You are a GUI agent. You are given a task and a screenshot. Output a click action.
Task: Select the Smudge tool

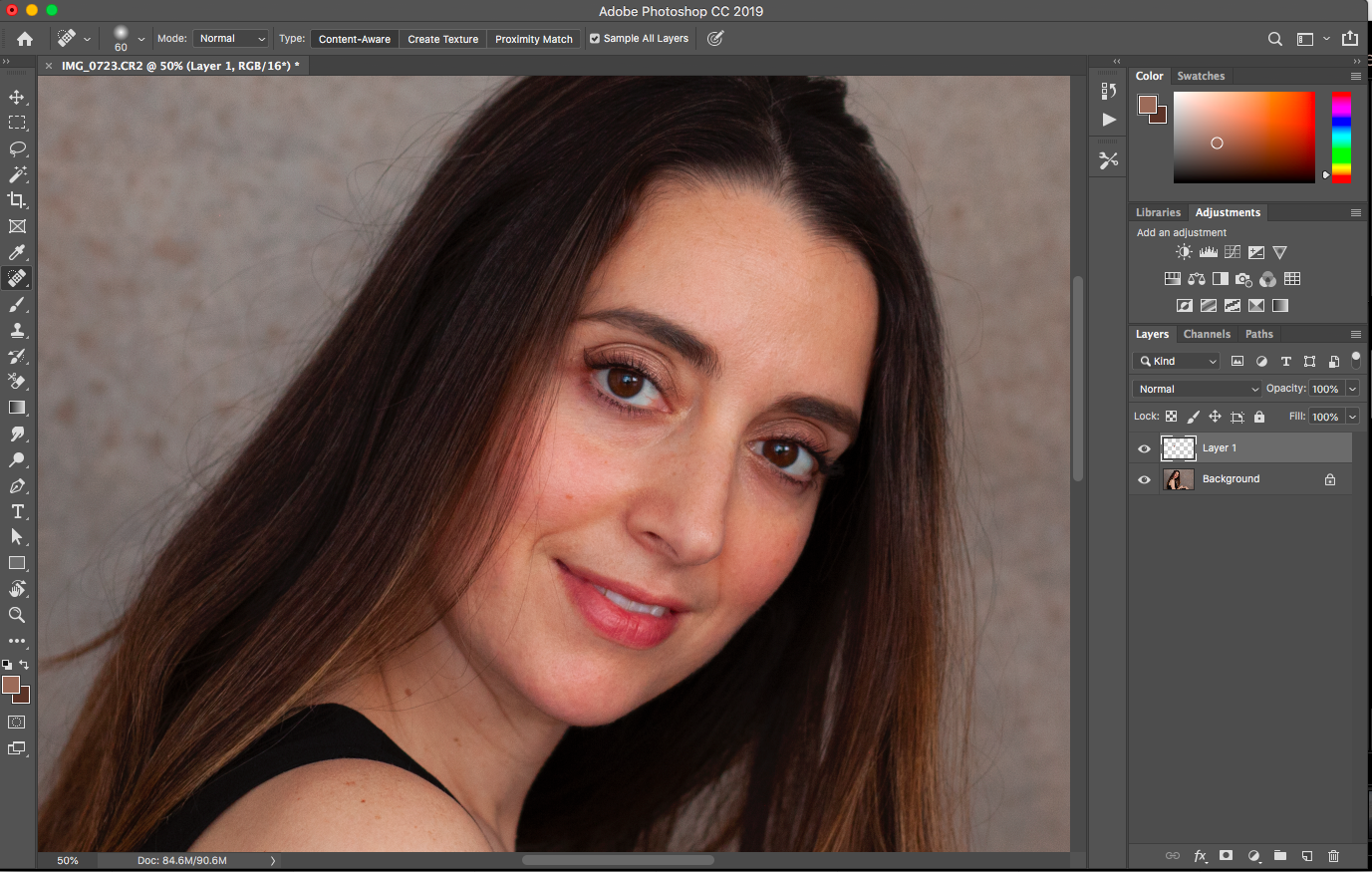click(17, 434)
